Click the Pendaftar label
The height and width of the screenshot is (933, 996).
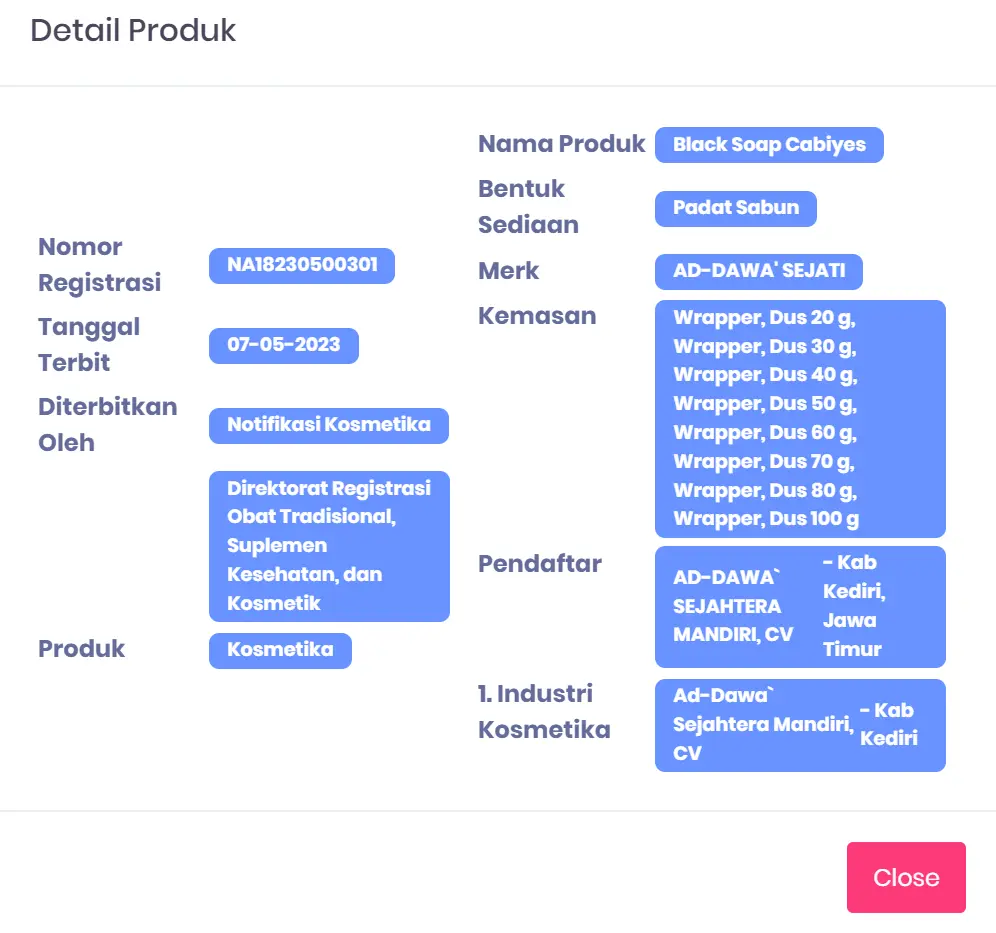[x=540, y=564]
